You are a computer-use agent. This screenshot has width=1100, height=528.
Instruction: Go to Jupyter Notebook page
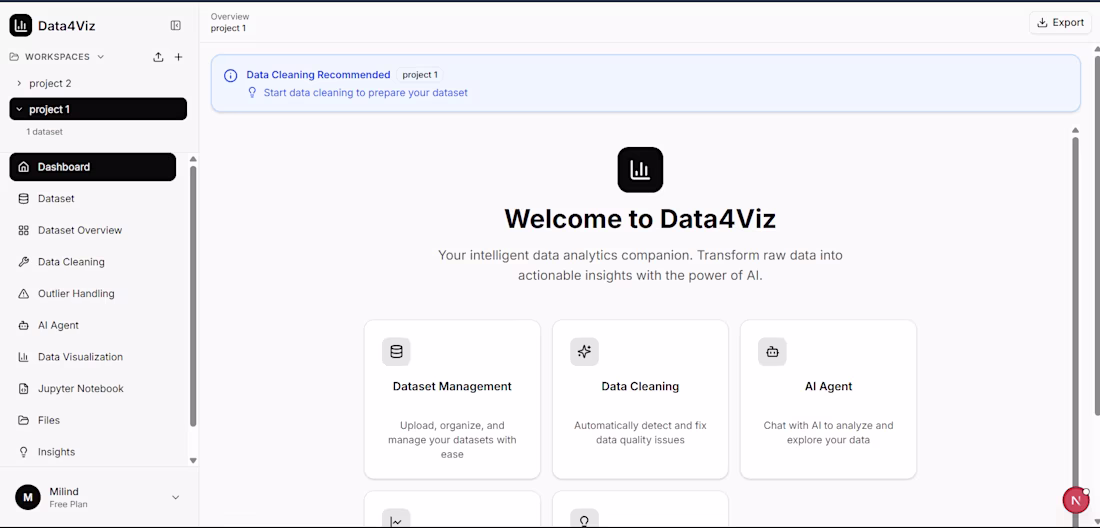click(x=80, y=389)
